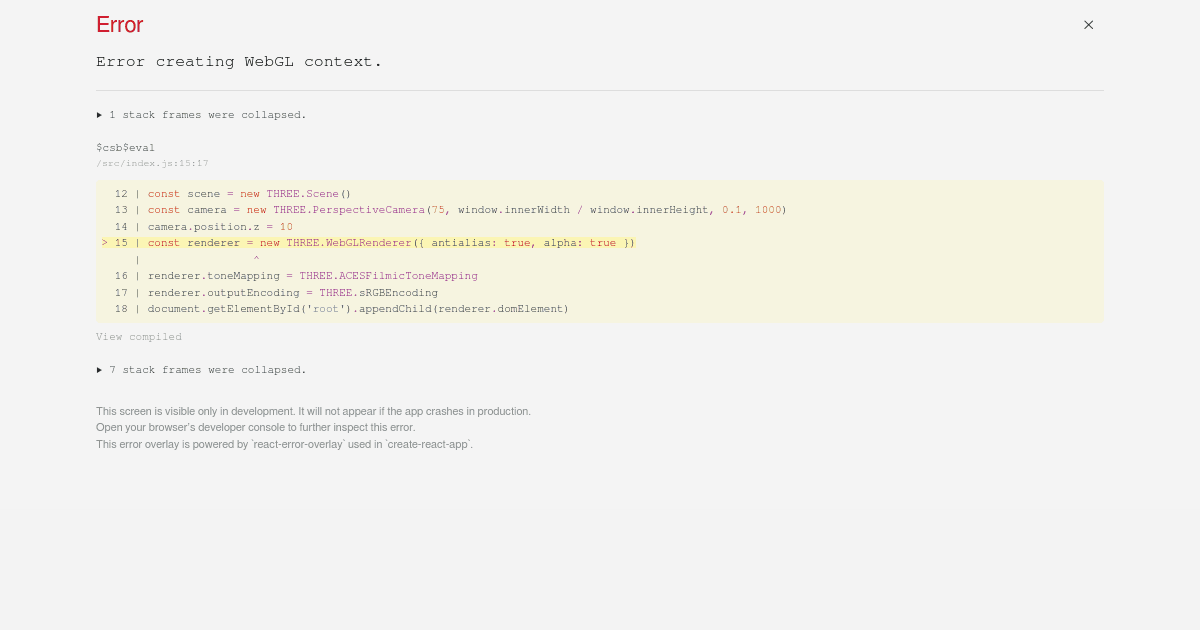
Task: Click the sRGBEncoding token on line 17
Action: click(x=398, y=292)
